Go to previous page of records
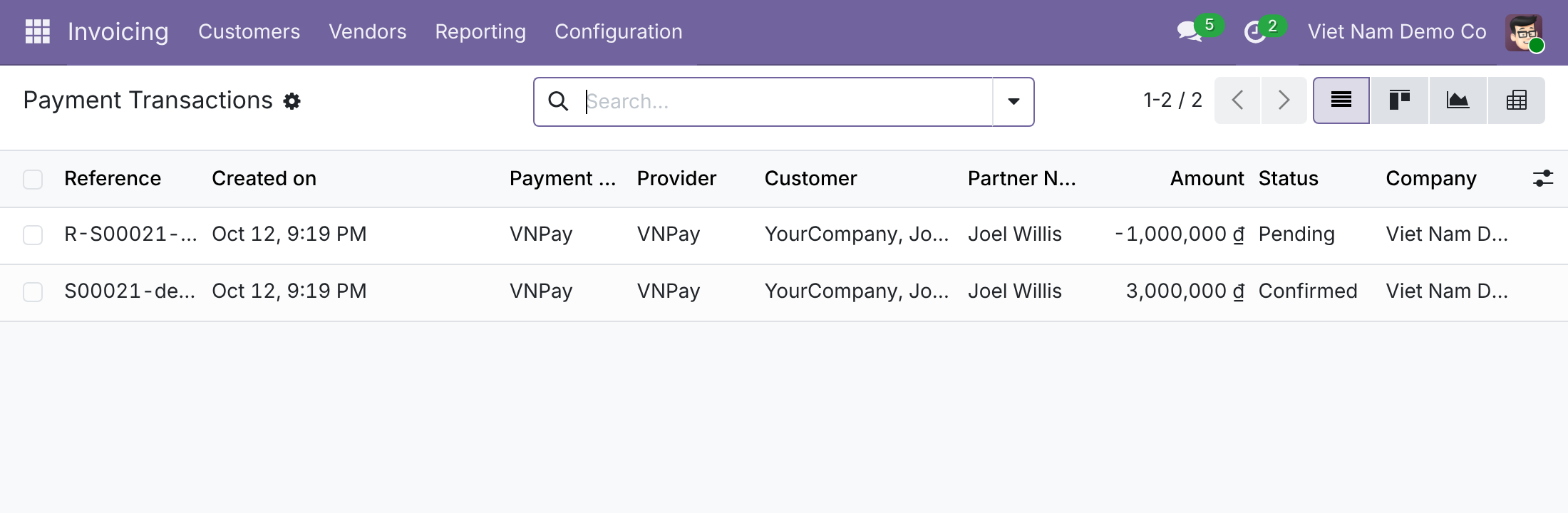This screenshot has height=513, width=1568. click(x=1237, y=100)
